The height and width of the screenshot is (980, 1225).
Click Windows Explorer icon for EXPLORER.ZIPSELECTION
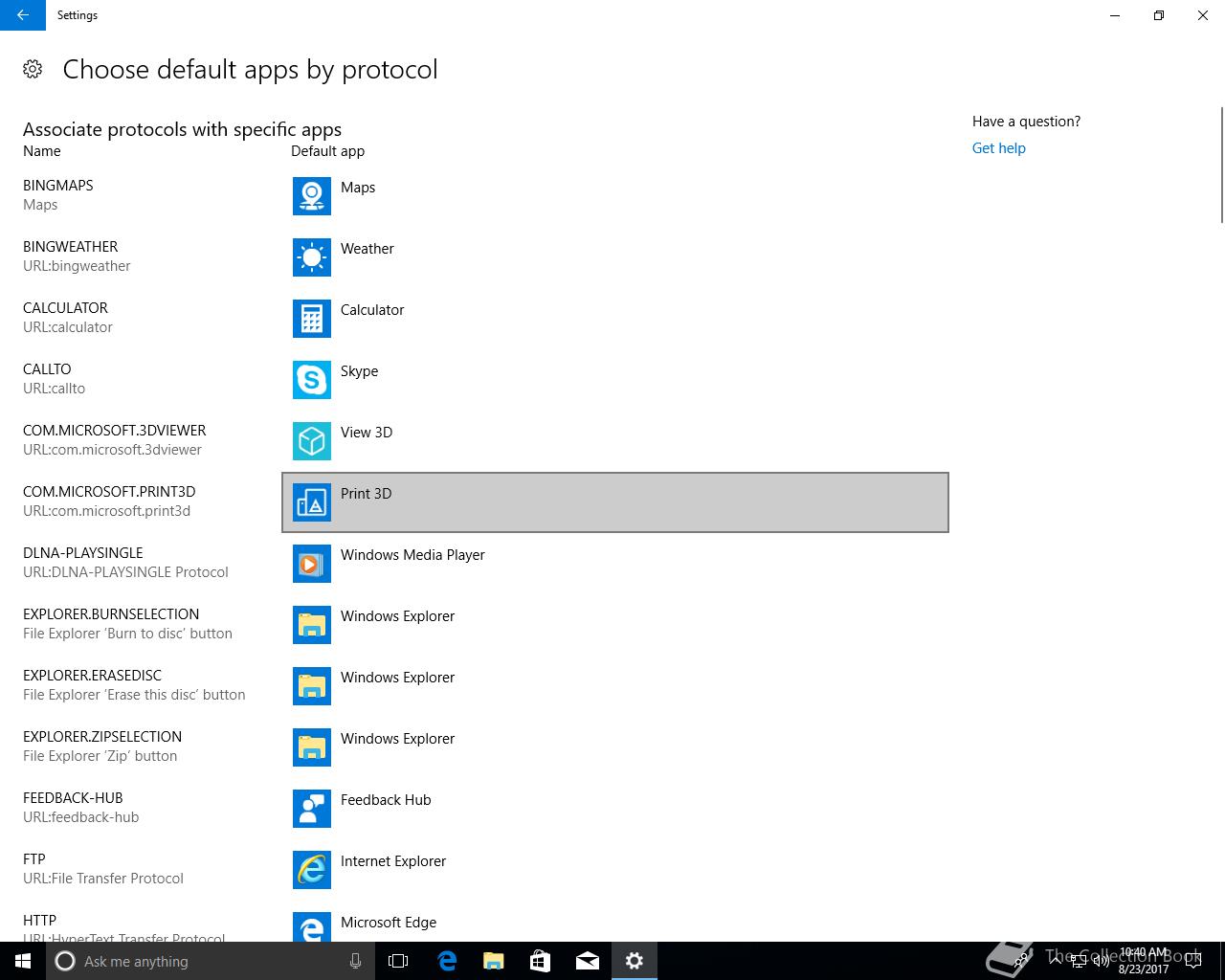[x=312, y=747]
